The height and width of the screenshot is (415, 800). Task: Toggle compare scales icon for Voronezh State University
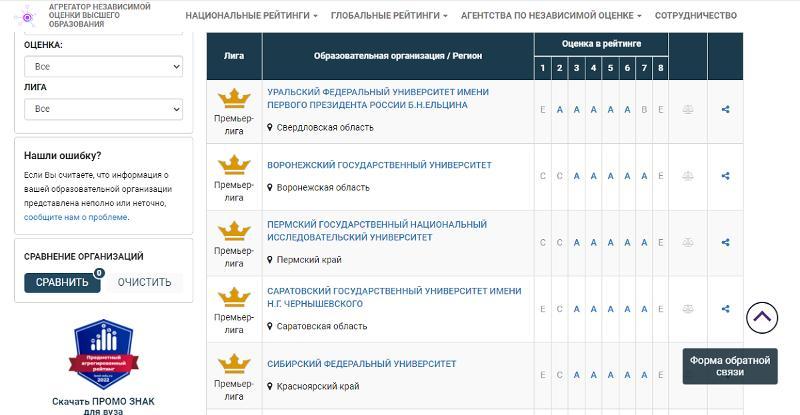point(687,176)
